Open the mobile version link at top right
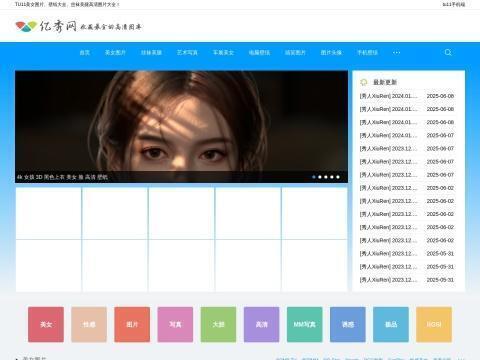Viewport: 480px width, 360px height. (454, 4)
